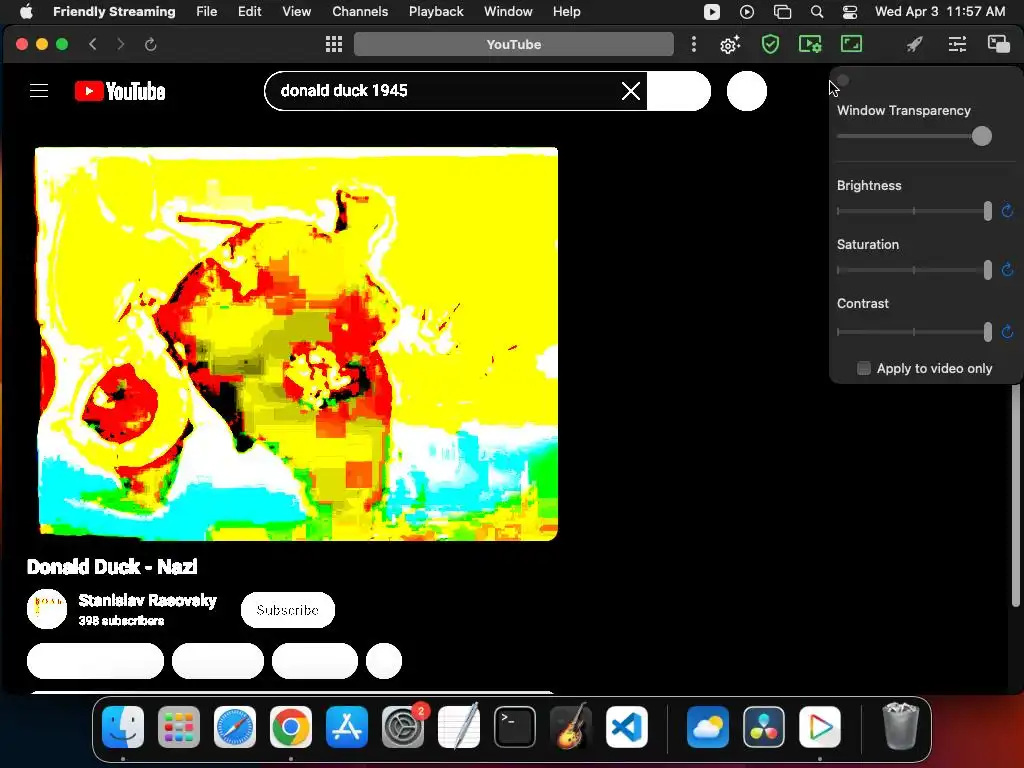Open GarageBand from the Dock

[571, 726]
